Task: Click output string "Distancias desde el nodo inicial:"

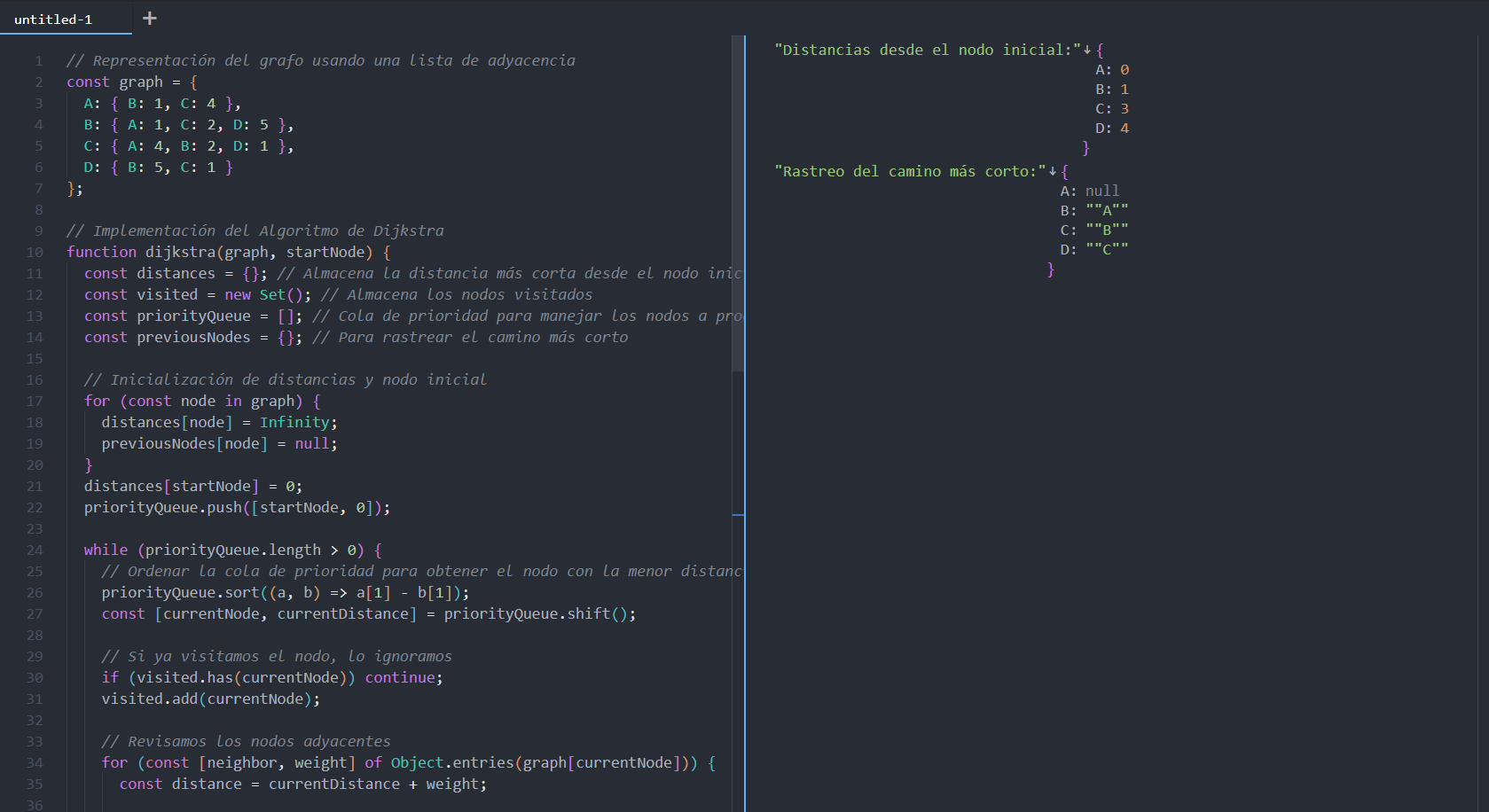Action: [928, 51]
